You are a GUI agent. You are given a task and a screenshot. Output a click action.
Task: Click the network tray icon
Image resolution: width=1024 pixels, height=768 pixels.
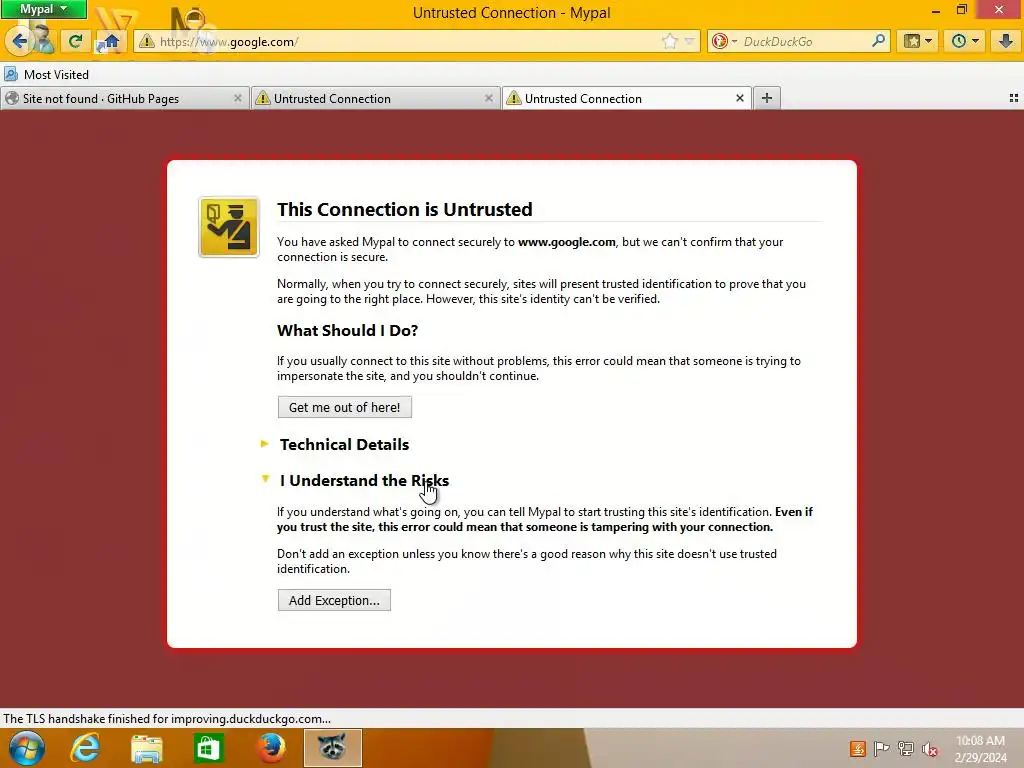(x=906, y=749)
